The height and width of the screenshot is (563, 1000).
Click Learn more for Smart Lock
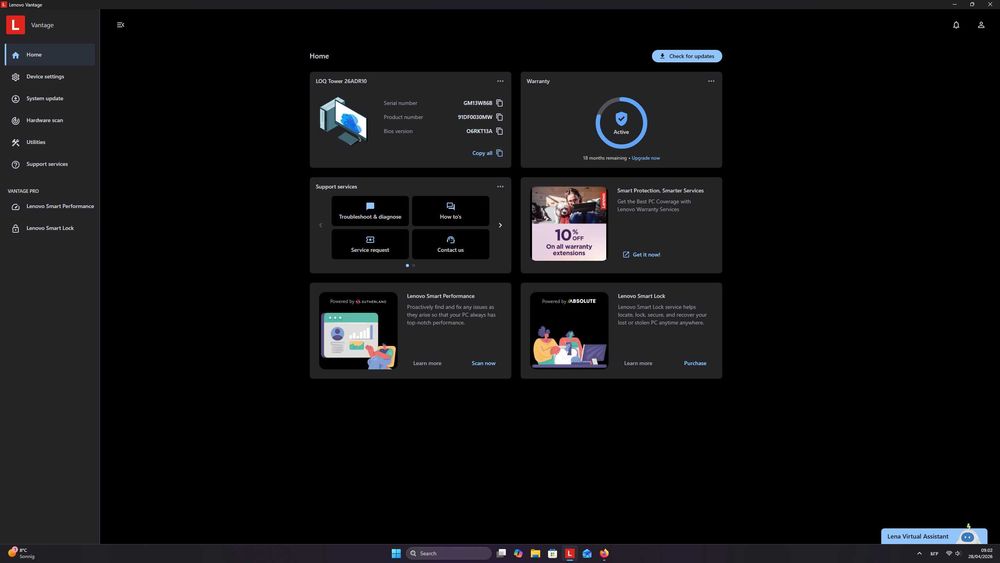click(638, 363)
